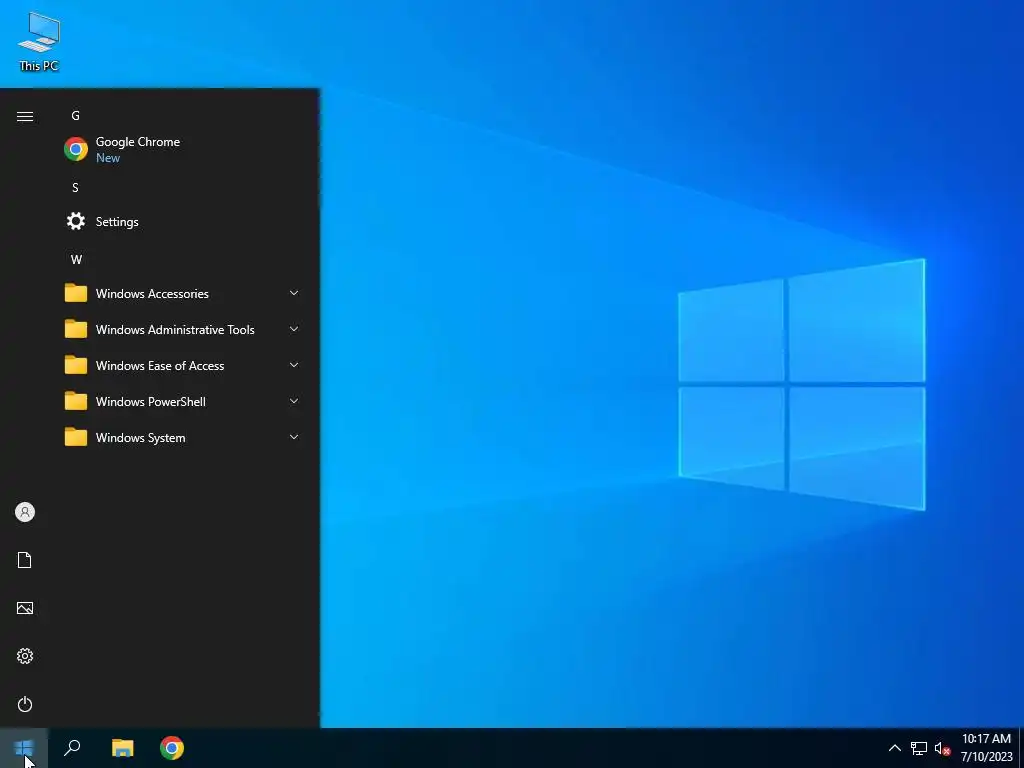The image size is (1024, 768).
Task: Click the 'Windows PowerShell' text label
Action: tap(151, 402)
